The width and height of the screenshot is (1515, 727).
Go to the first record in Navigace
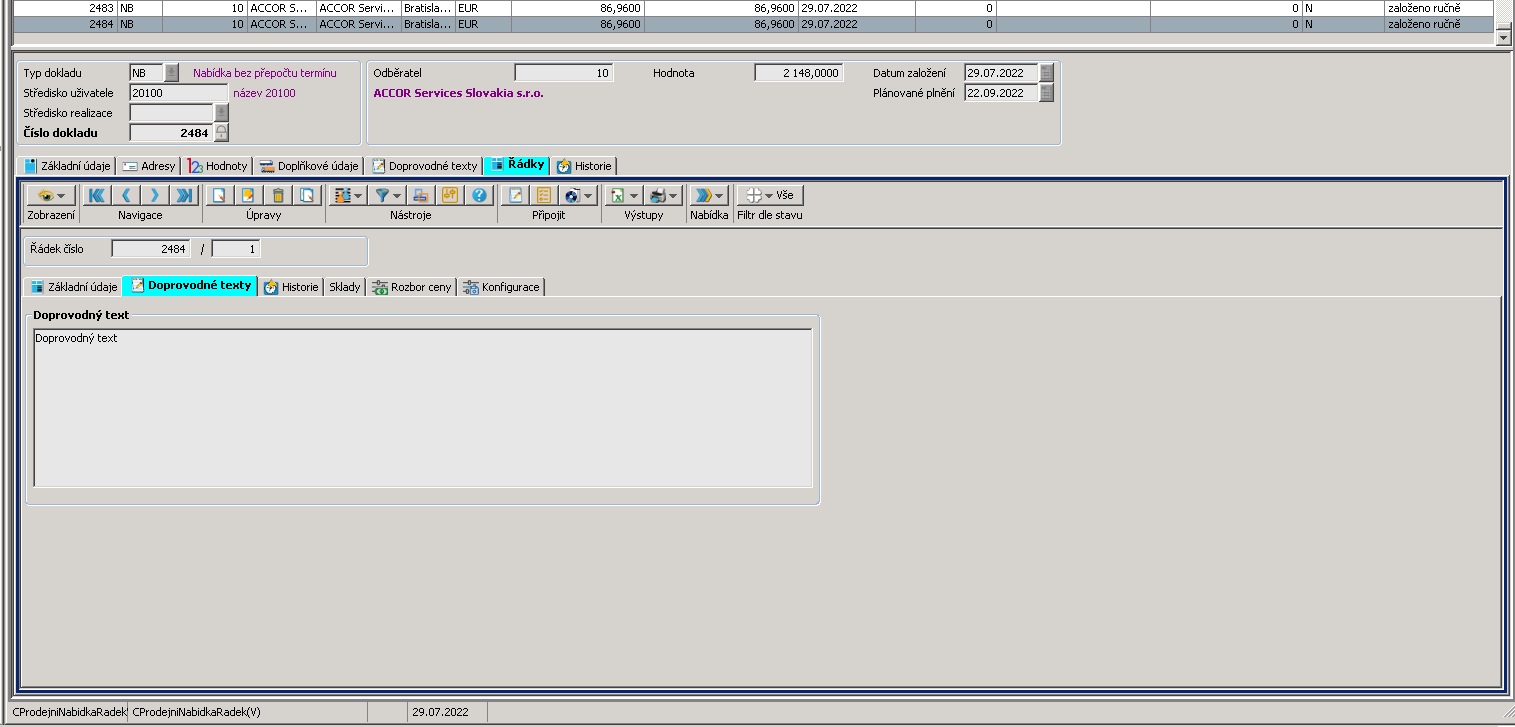tap(96, 196)
